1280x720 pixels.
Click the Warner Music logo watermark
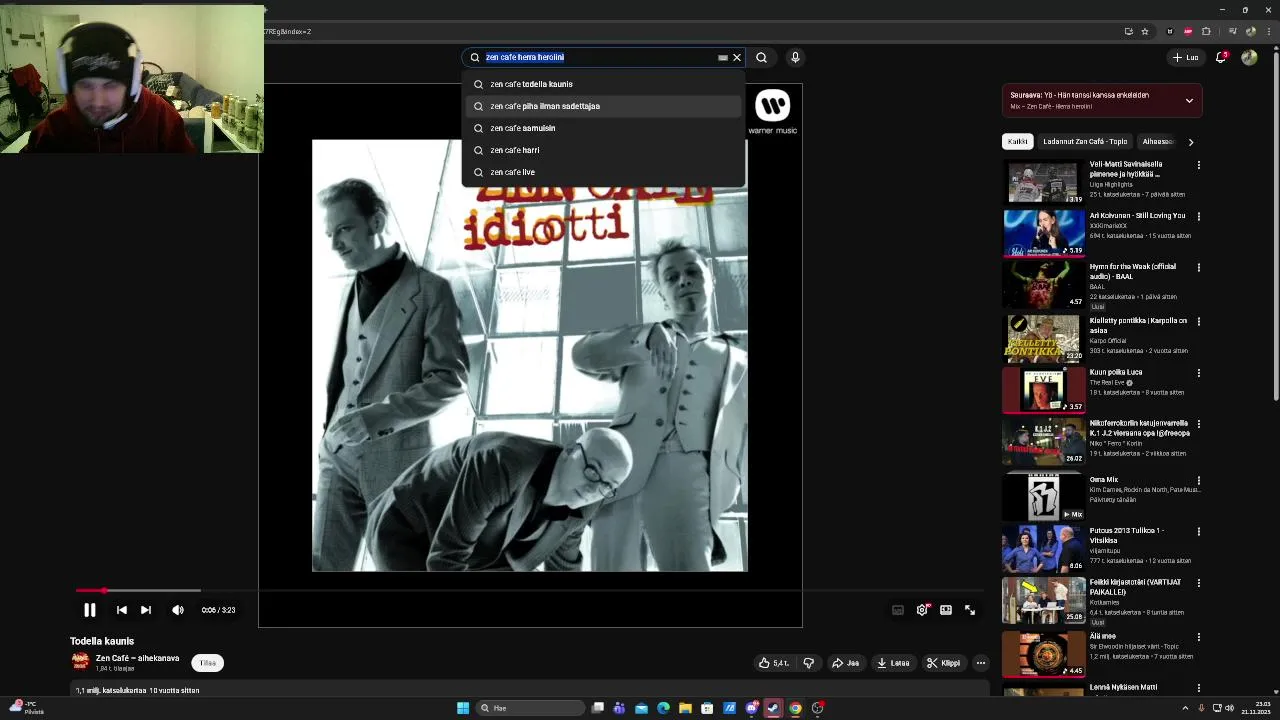(x=773, y=110)
